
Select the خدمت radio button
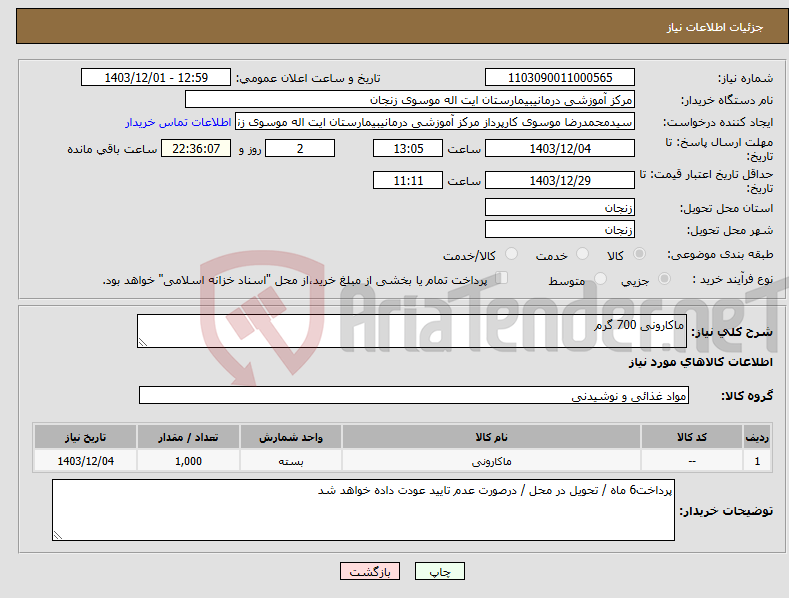click(582, 254)
